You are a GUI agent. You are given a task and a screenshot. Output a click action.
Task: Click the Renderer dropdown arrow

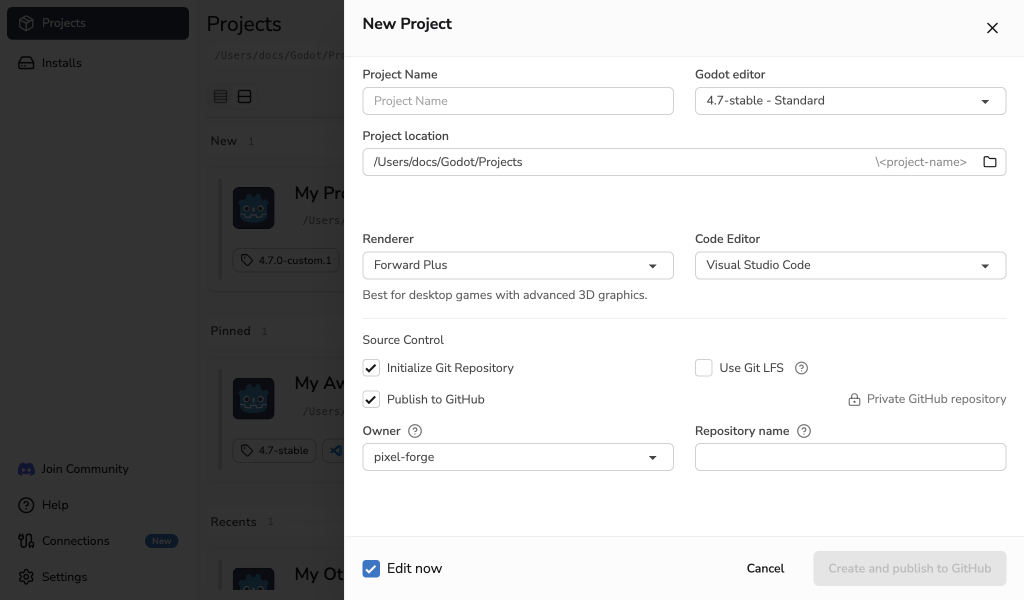pyautogui.click(x=652, y=266)
